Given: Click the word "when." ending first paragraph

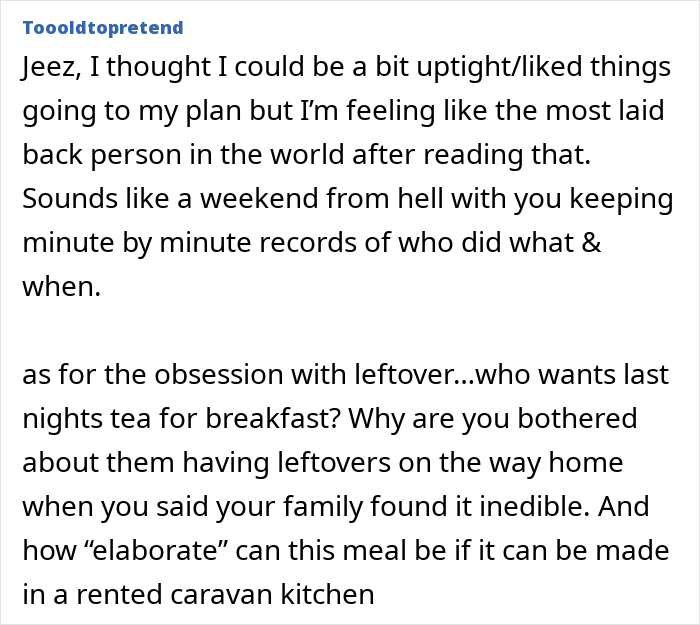Looking at the screenshot, I should pyautogui.click(x=62, y=286).
